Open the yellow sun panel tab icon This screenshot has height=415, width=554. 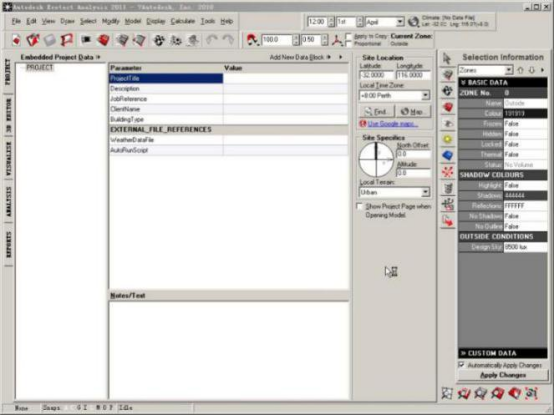(448, 139)
